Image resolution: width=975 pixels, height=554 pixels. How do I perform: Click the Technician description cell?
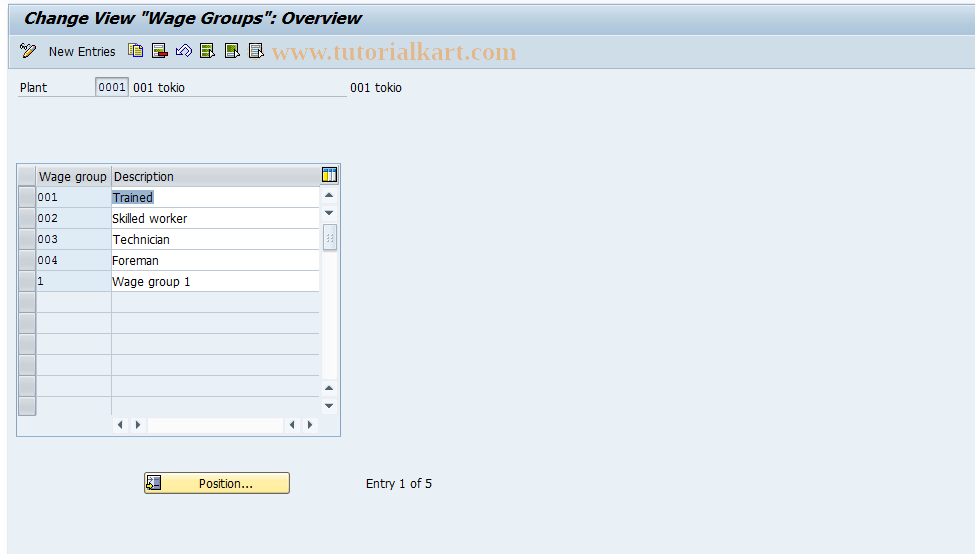215,239
